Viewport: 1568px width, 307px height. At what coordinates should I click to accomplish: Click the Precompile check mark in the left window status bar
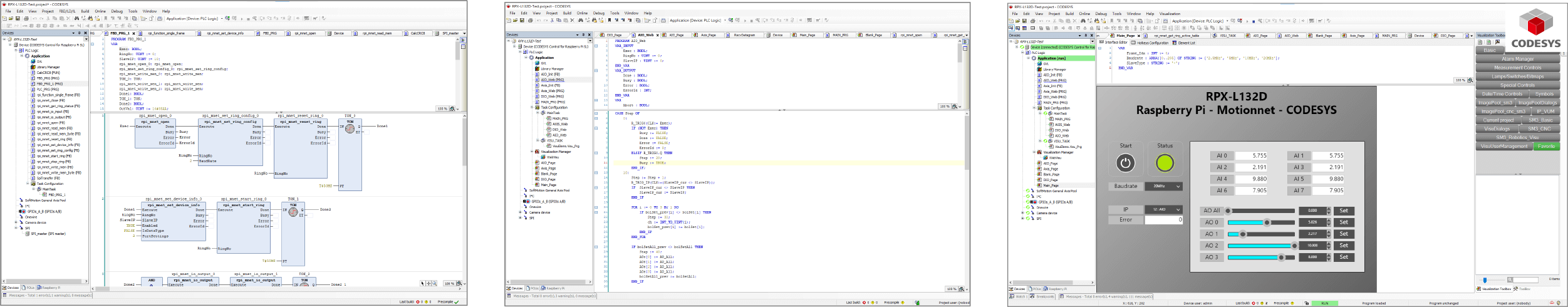pos(457,302)
